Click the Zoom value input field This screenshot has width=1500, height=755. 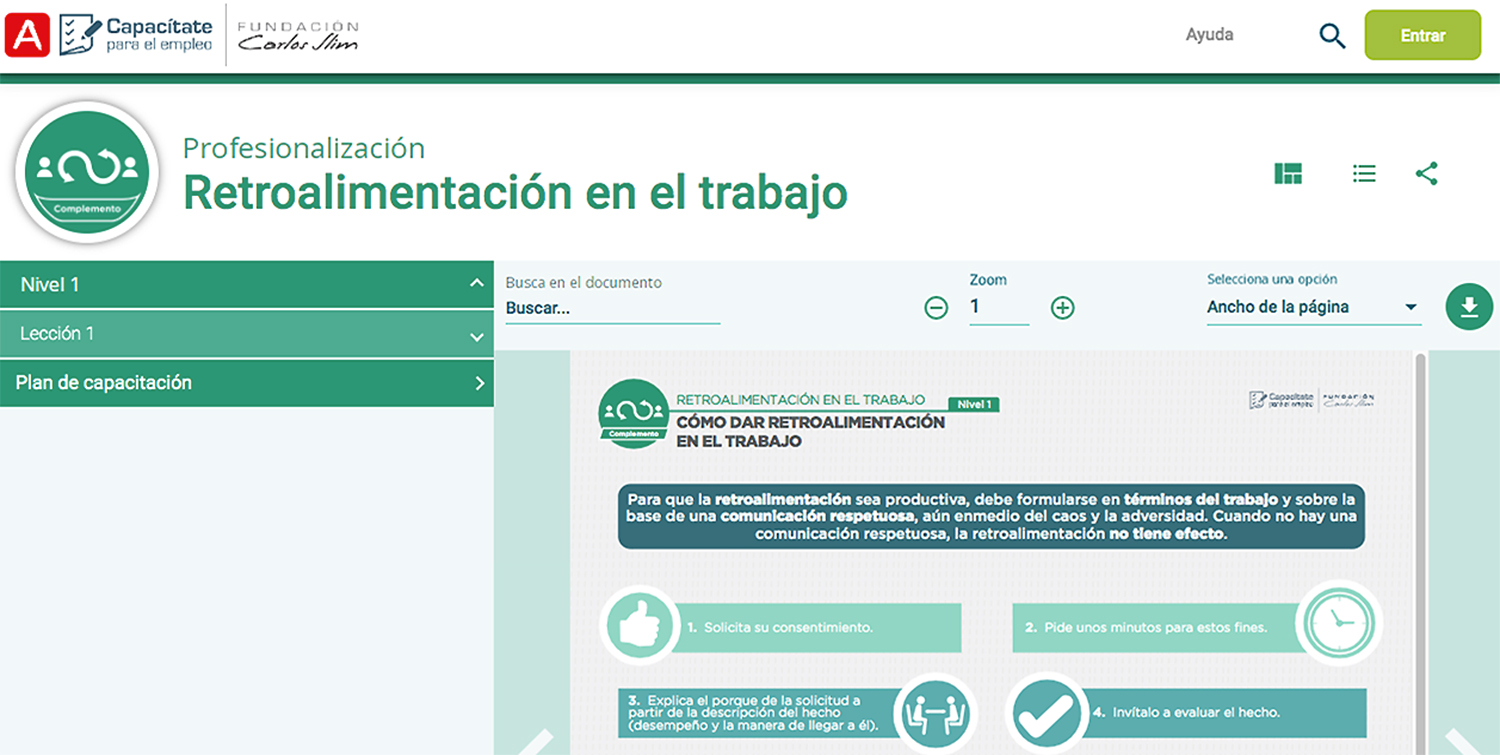tap(998, 308)
